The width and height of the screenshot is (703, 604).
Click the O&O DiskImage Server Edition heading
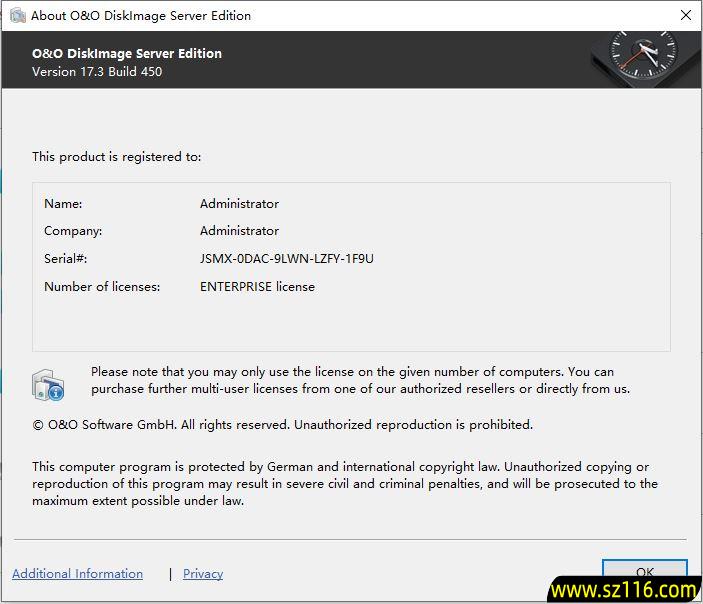click(x=127, y=53)
